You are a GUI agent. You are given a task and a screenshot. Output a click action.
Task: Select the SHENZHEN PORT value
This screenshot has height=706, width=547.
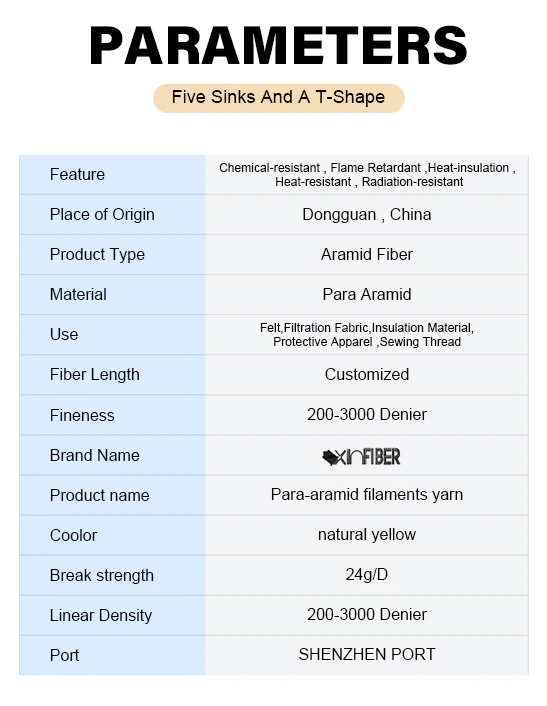366,654
